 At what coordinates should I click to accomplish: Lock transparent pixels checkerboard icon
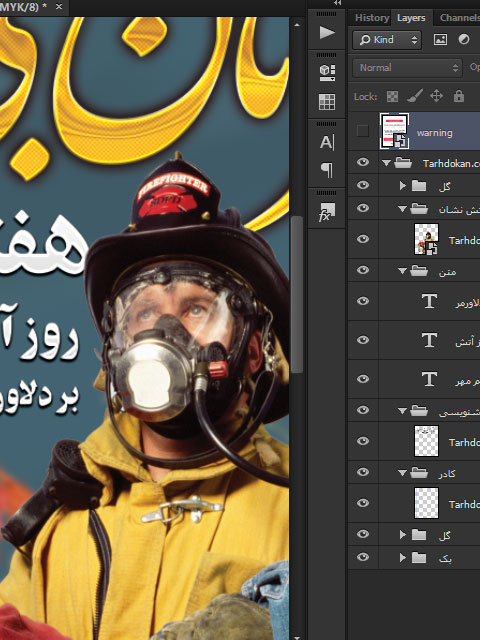tap(392, 97)
